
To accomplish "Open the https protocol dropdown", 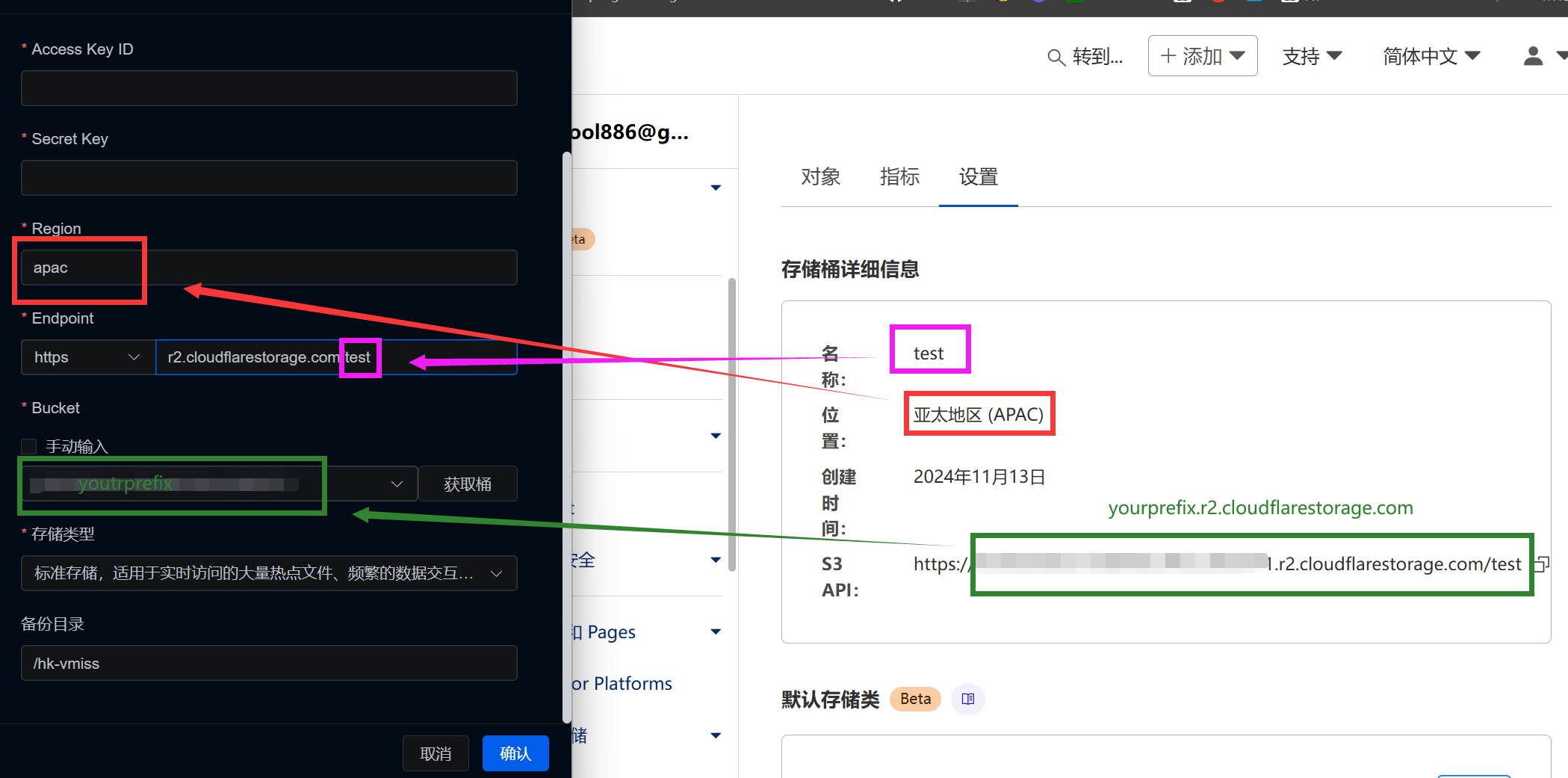I will (88, 357).
